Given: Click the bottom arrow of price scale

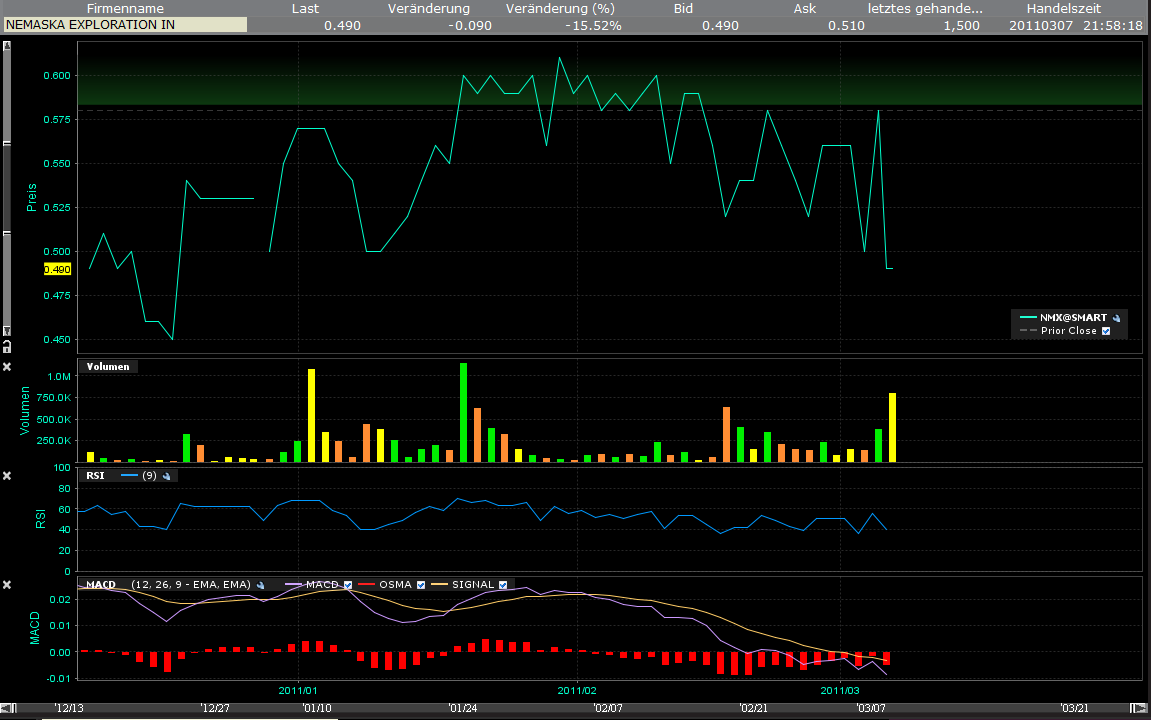Looking at the screenshot, I should point(7,331).
